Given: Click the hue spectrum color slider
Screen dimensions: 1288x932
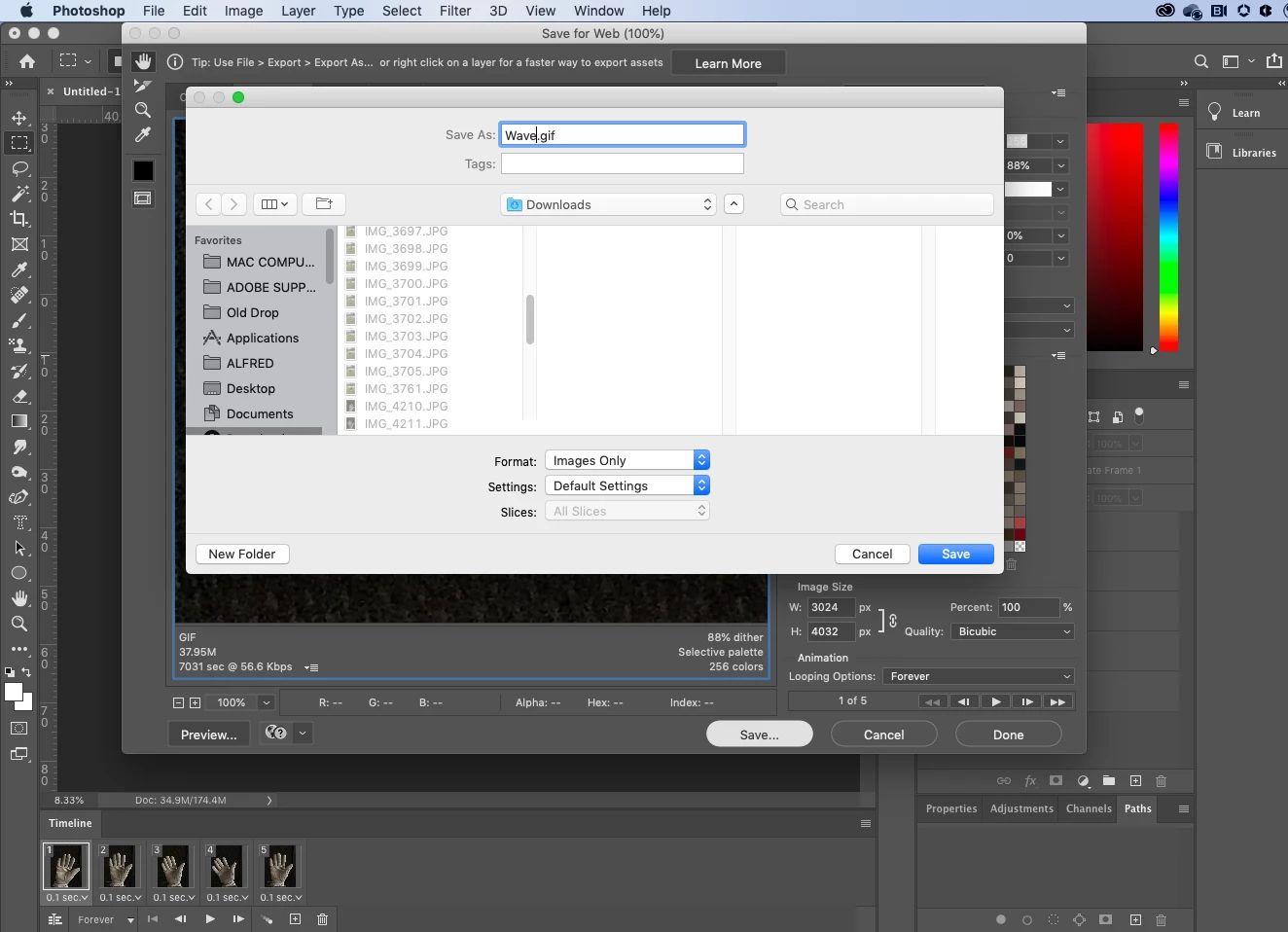Looking at the screenshot, I should 1168,236.
